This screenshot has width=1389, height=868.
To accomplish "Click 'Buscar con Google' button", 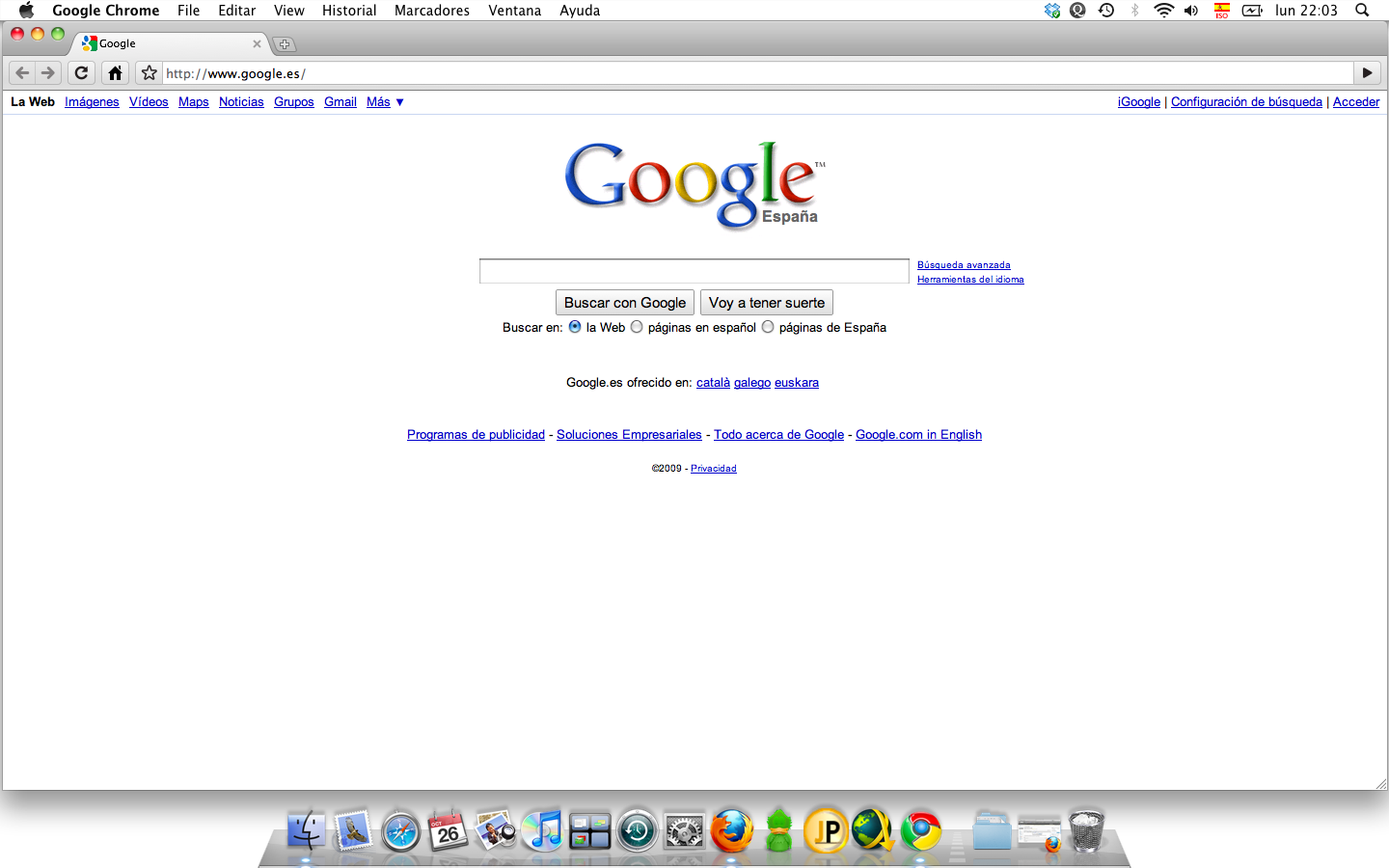I will [625, 303].
